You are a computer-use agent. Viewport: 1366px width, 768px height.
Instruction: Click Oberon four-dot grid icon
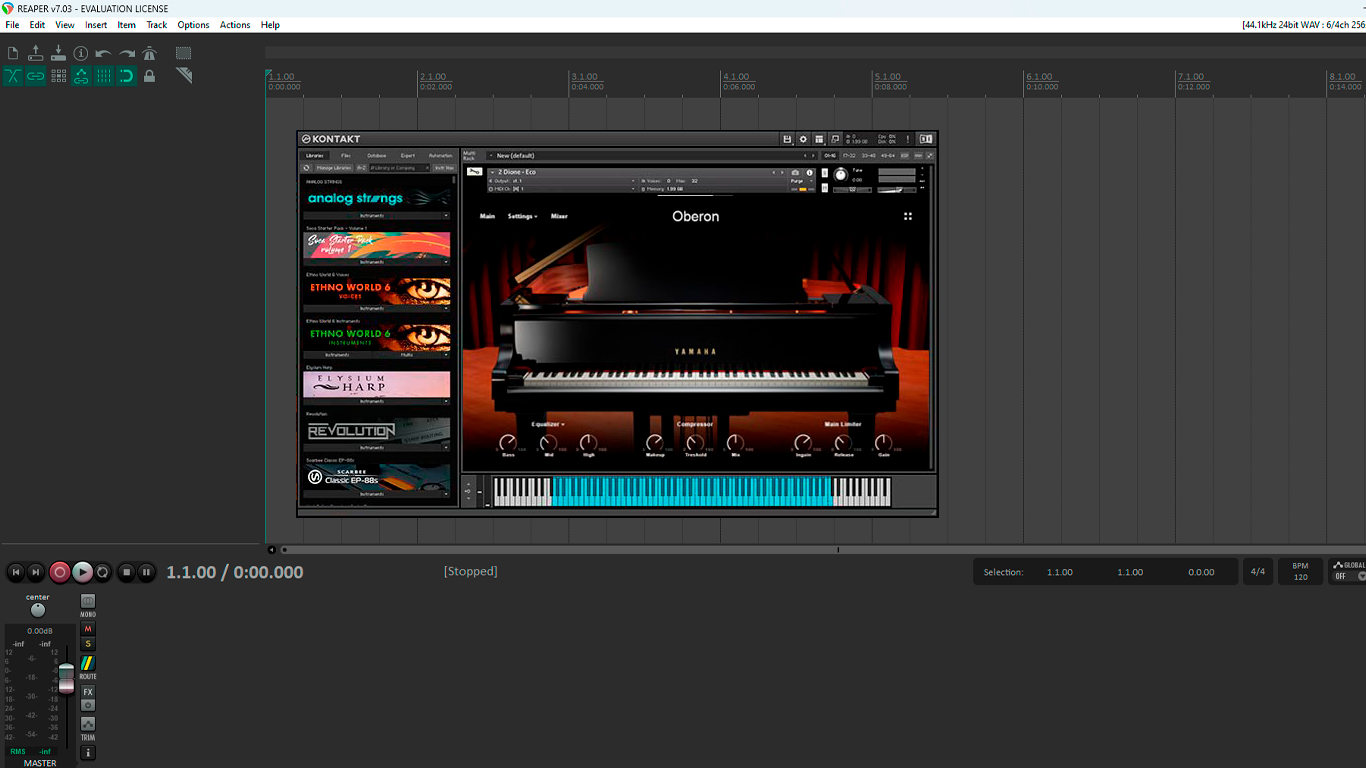coord(908,216)
